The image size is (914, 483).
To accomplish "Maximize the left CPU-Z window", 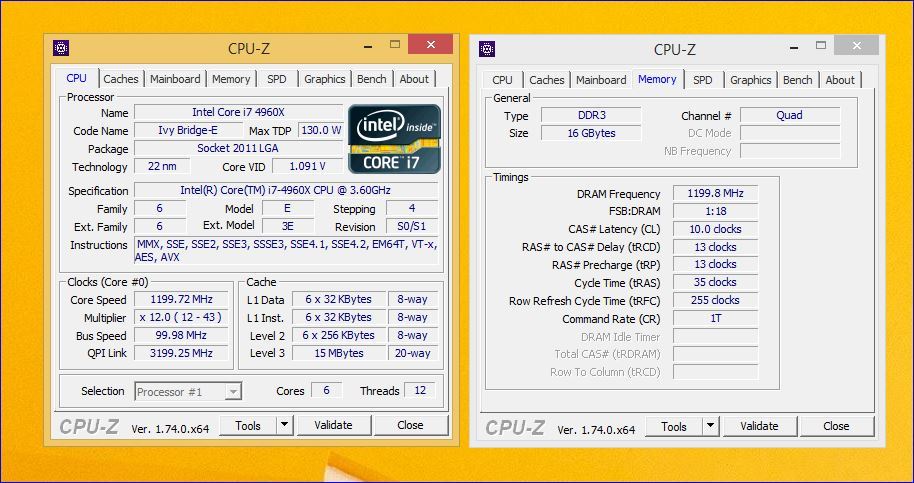I will 395,44.
